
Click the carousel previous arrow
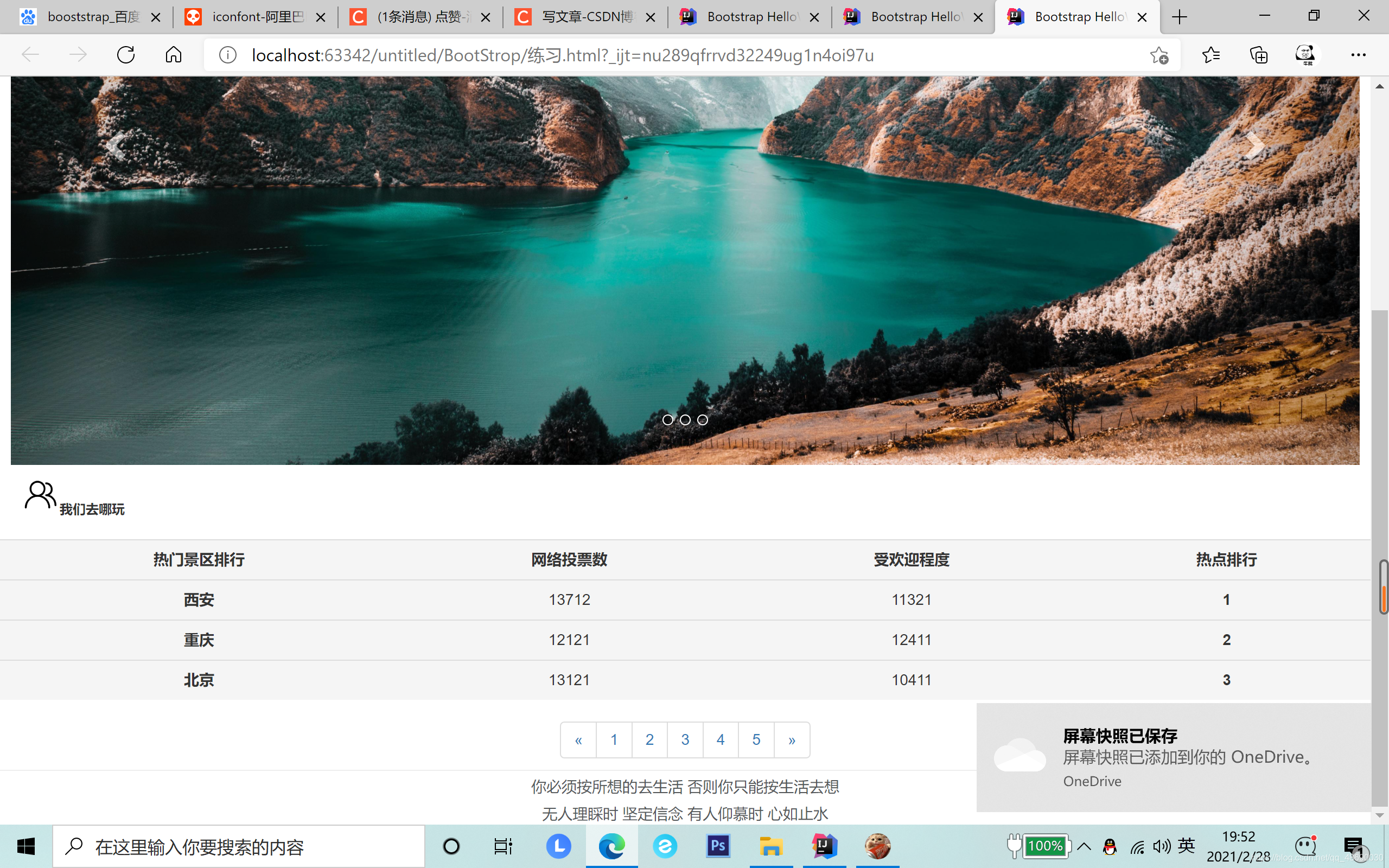[x=117, y=146]
